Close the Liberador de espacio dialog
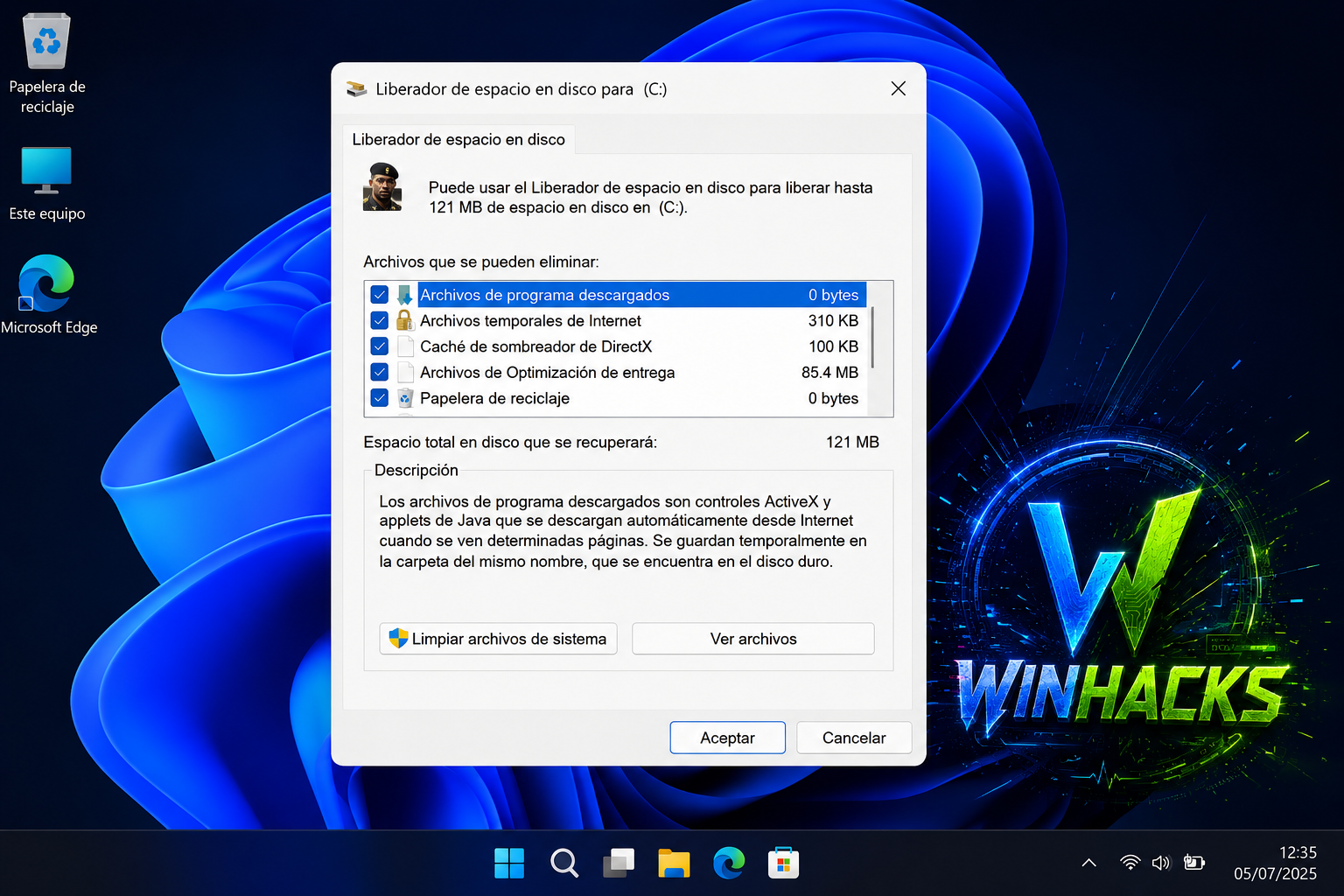 (x=898, y=88)
